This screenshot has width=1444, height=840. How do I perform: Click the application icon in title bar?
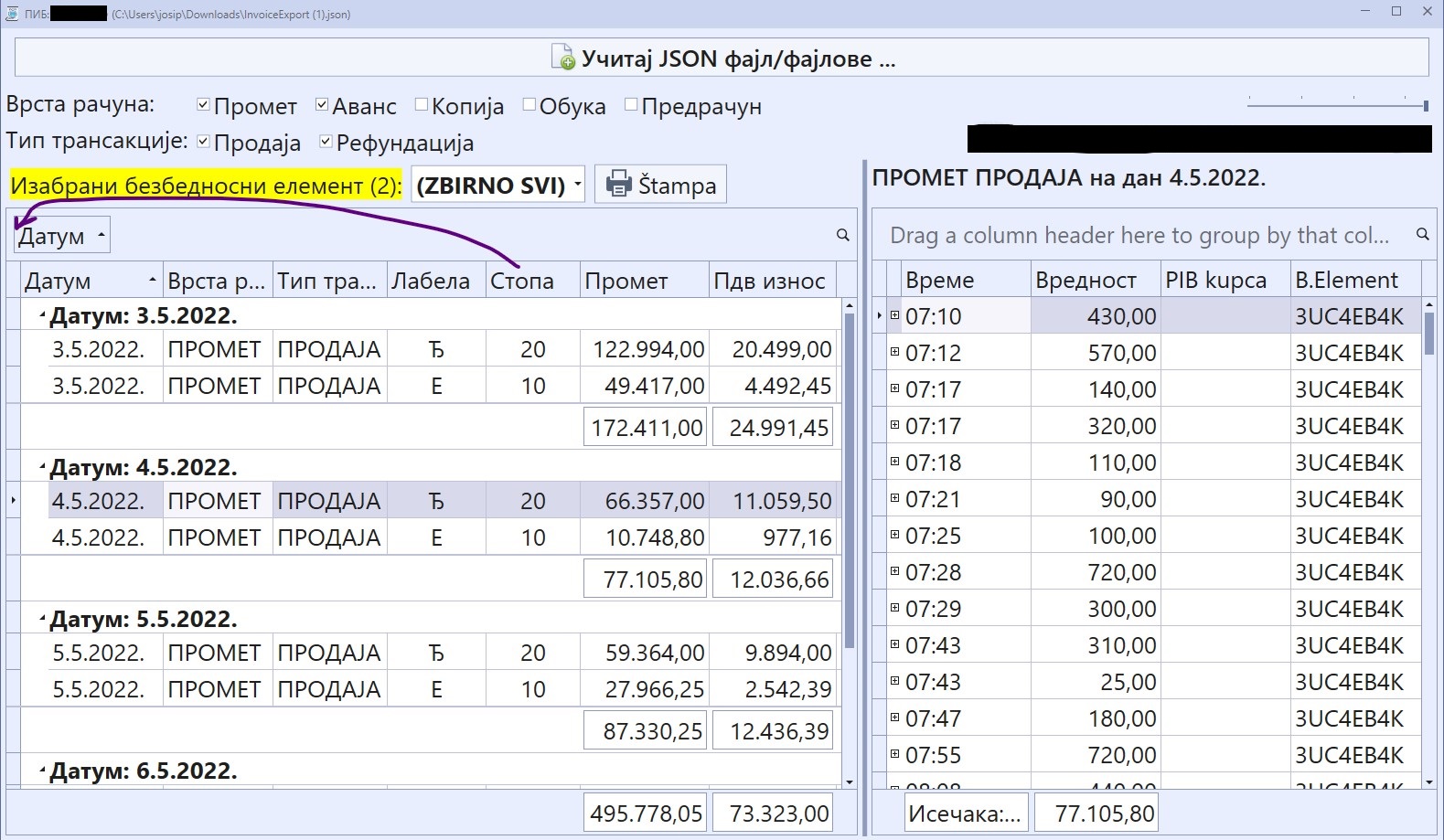pos(11,13)
